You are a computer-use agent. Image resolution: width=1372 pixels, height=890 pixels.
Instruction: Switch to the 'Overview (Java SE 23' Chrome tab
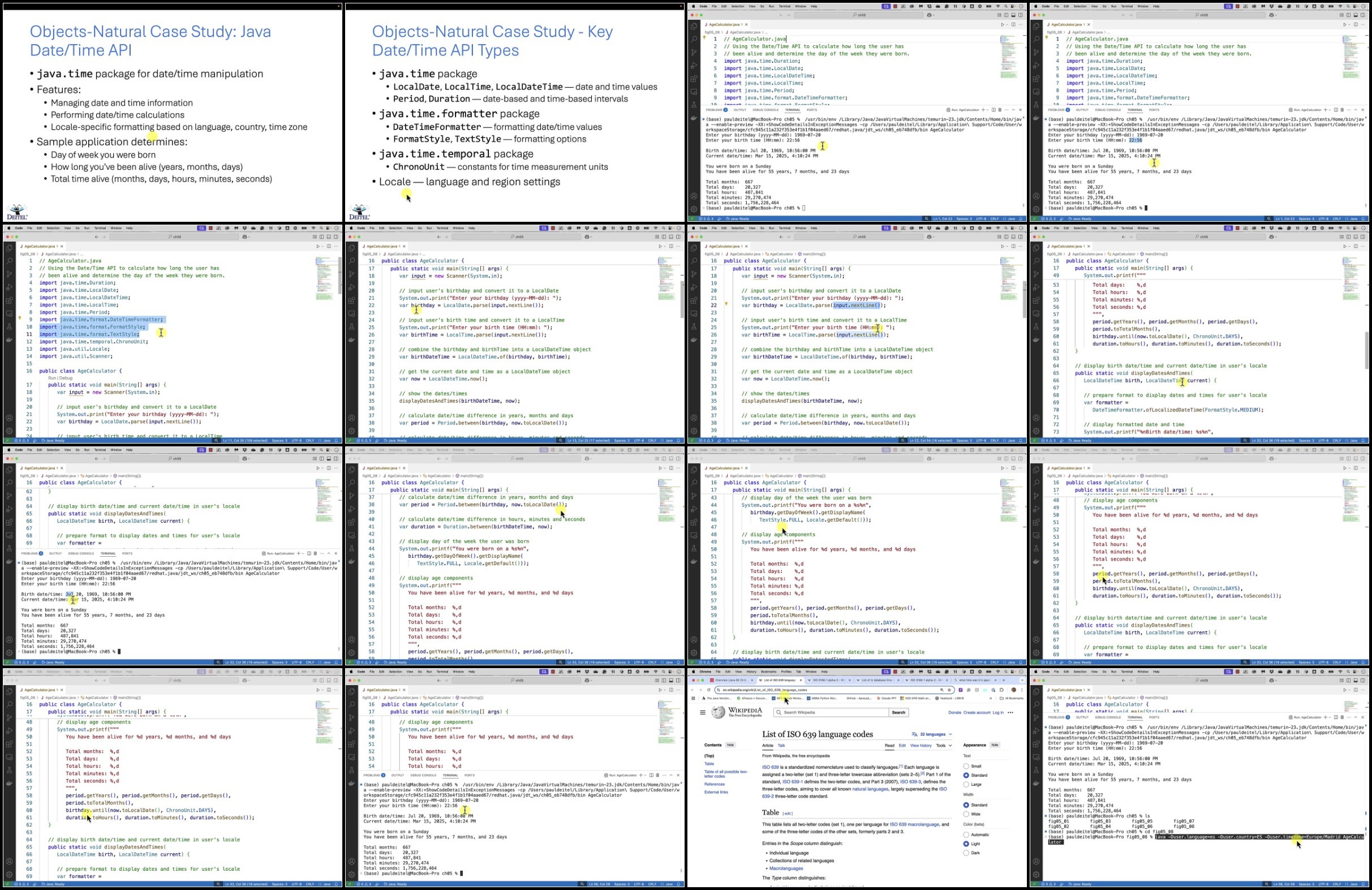pos(730,681)
